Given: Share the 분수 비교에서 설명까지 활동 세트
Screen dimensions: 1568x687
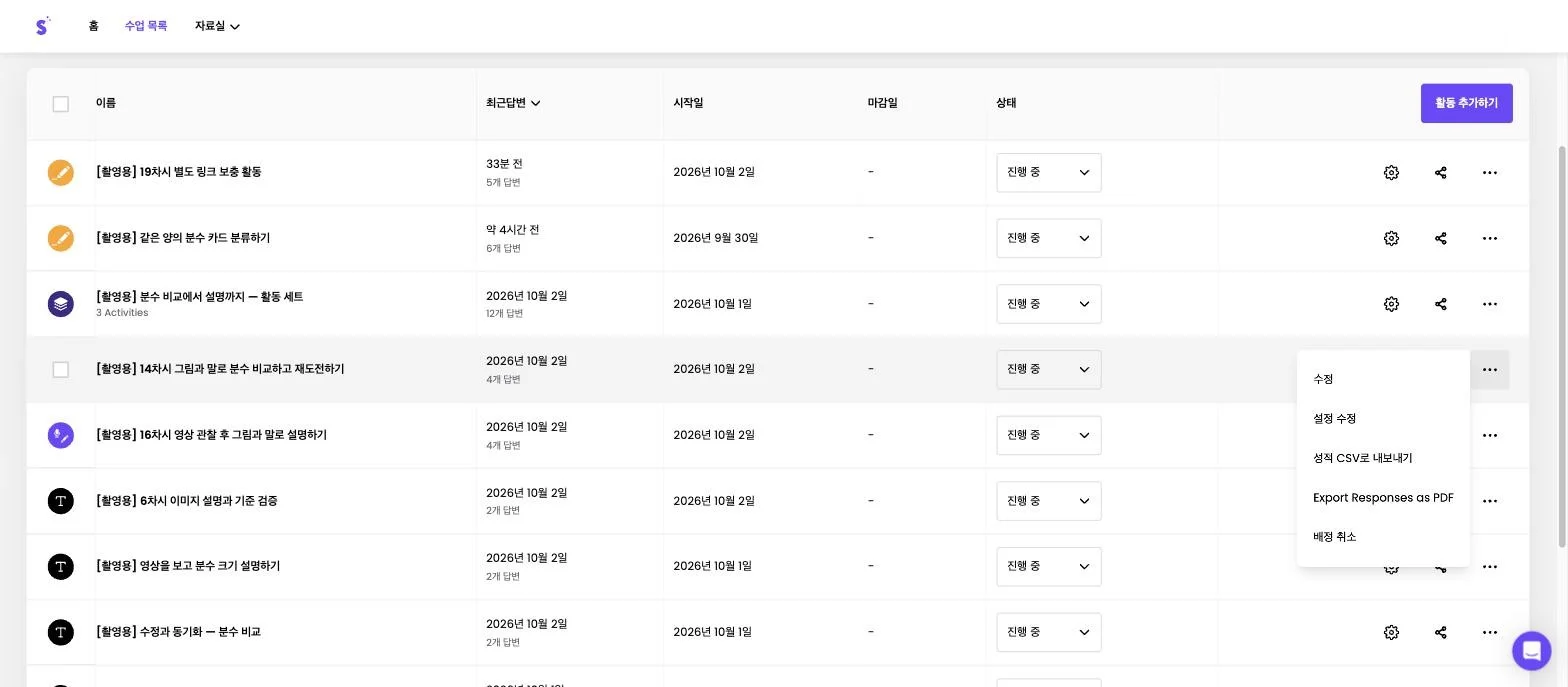Looking at the screenshot, I should 1440,304.
